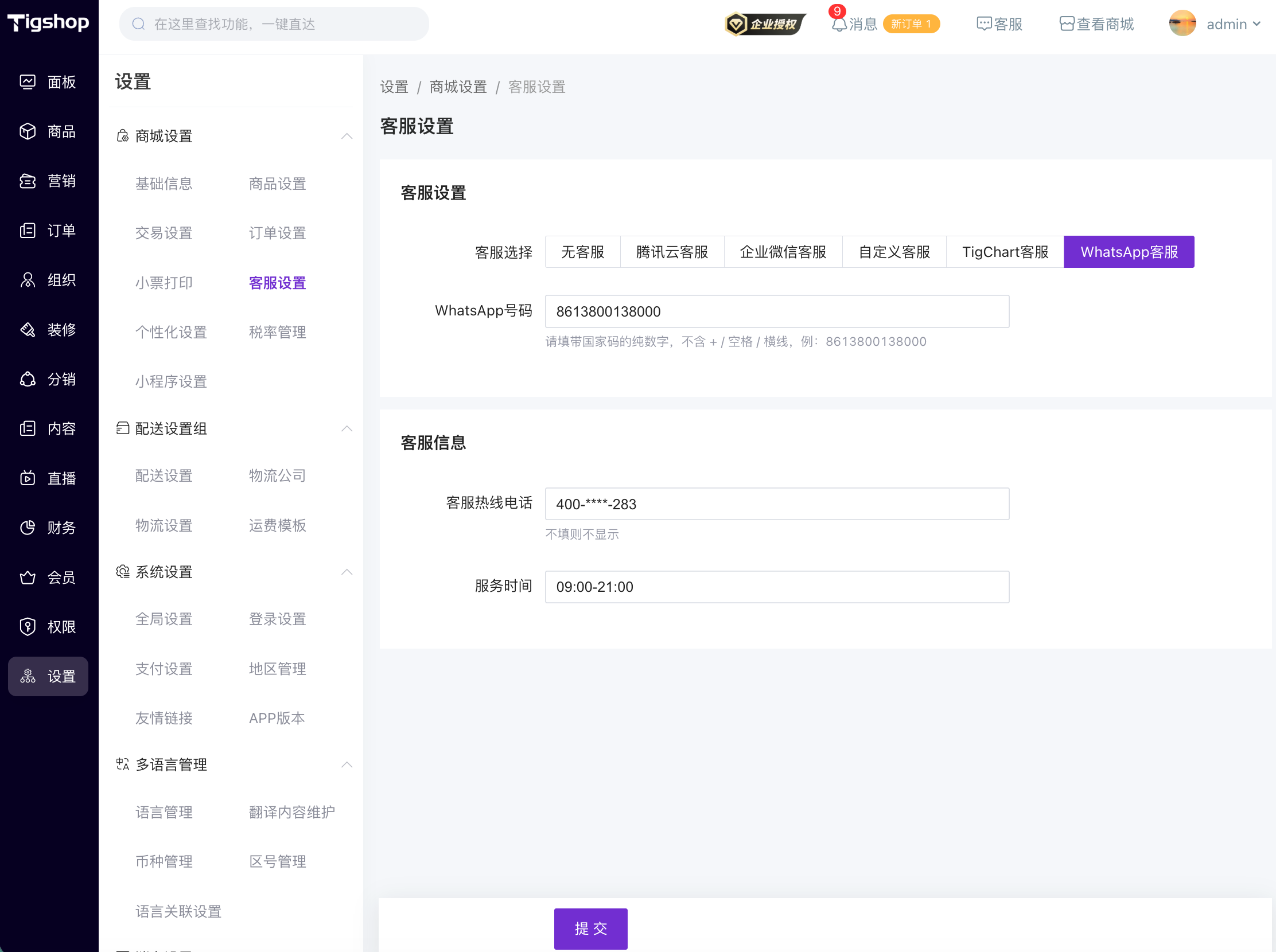1276x952 pixels.
Task: Open 运费模板 menu item
Action: tap(277, 525)
